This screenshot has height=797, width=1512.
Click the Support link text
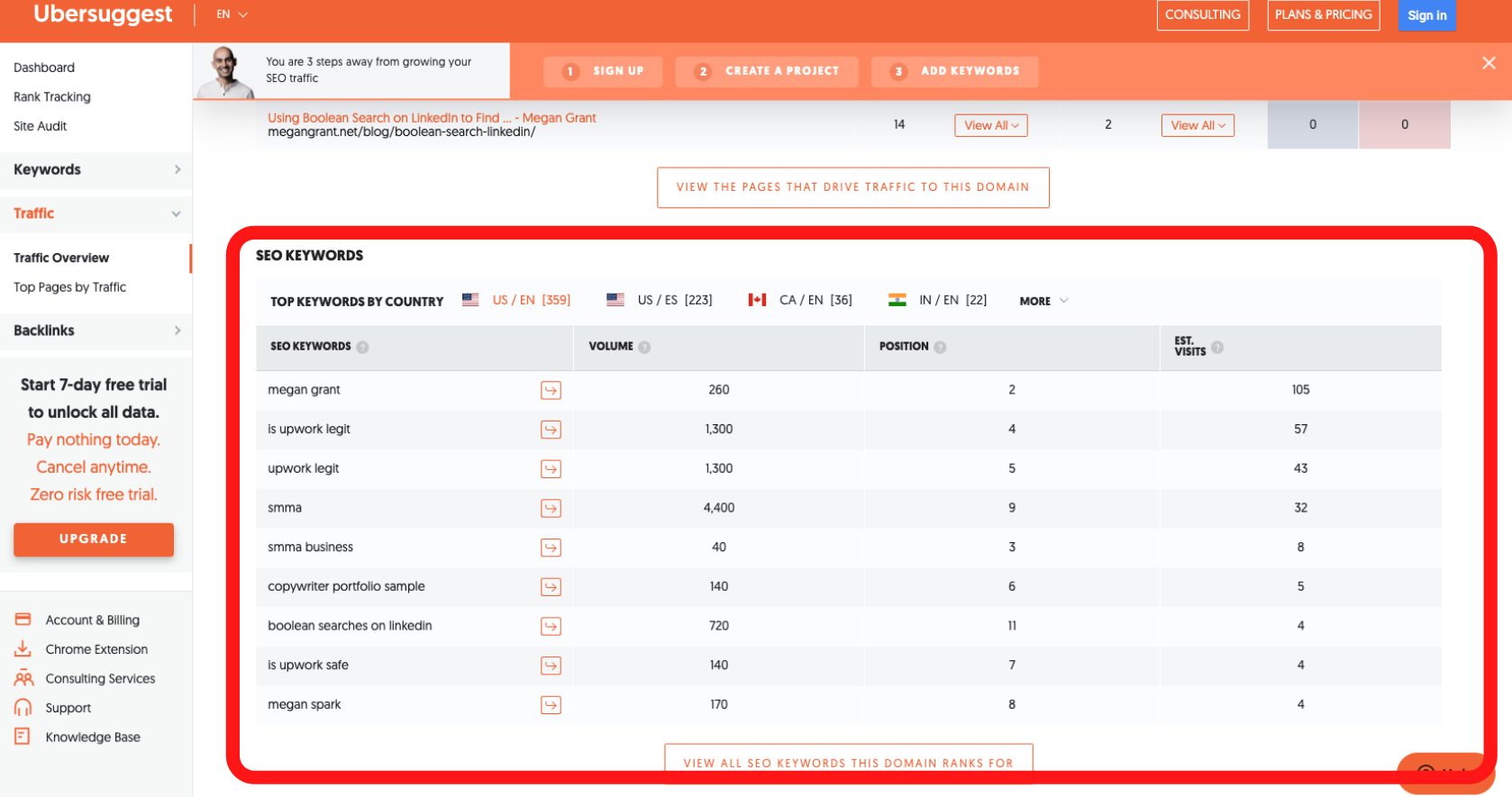click(68, 708)
